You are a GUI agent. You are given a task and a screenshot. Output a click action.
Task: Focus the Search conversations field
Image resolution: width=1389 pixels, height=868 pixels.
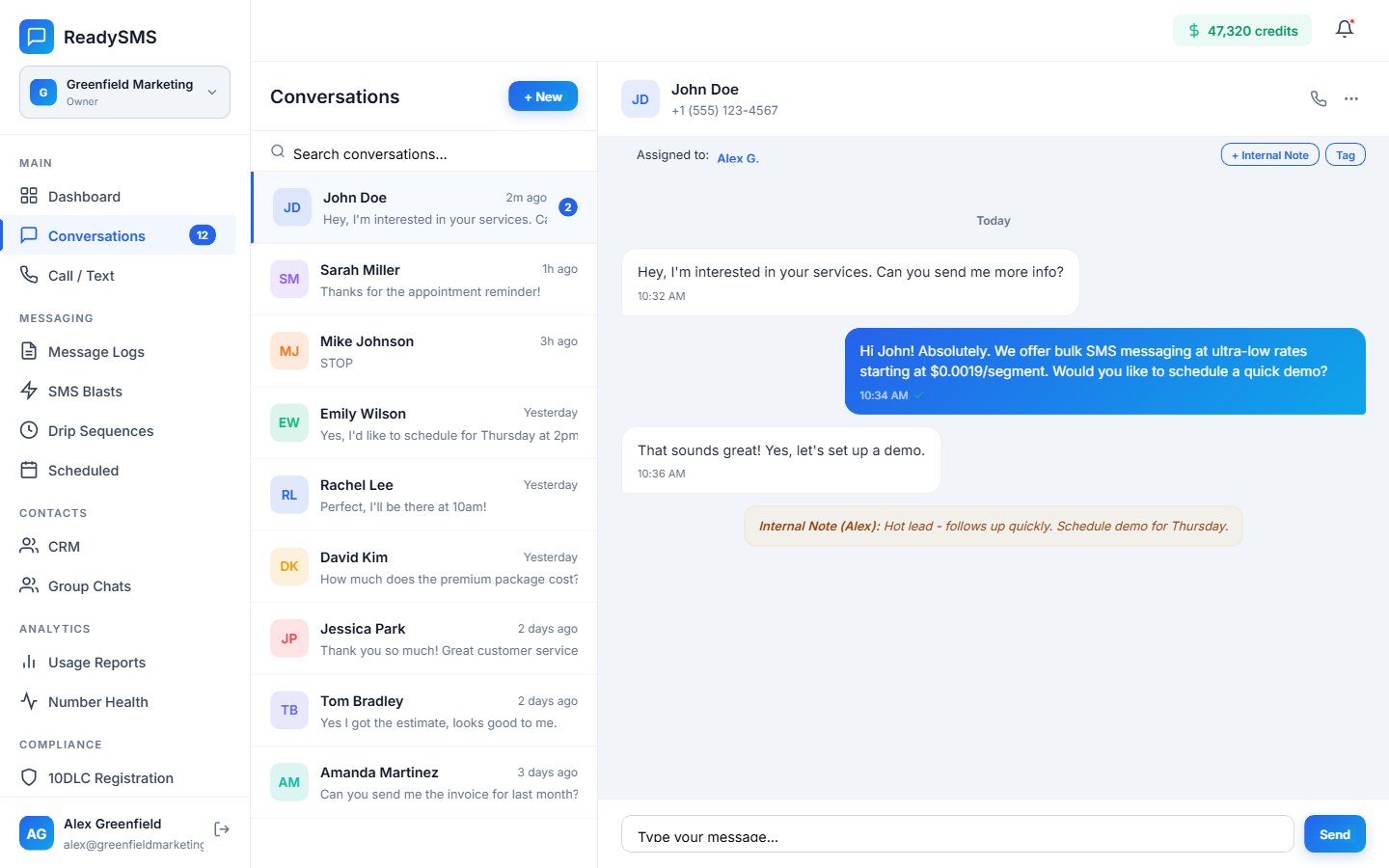424,152
